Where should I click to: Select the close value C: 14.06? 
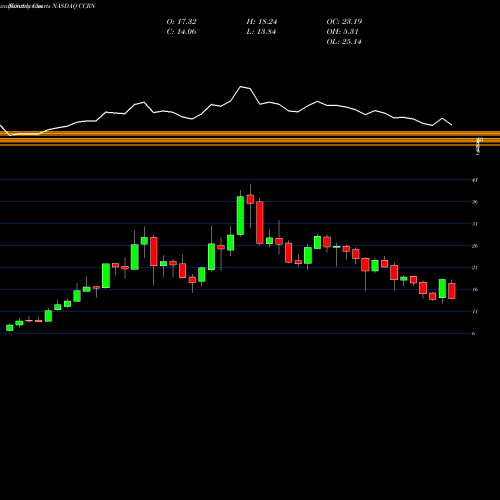click(x=181, y=32)
